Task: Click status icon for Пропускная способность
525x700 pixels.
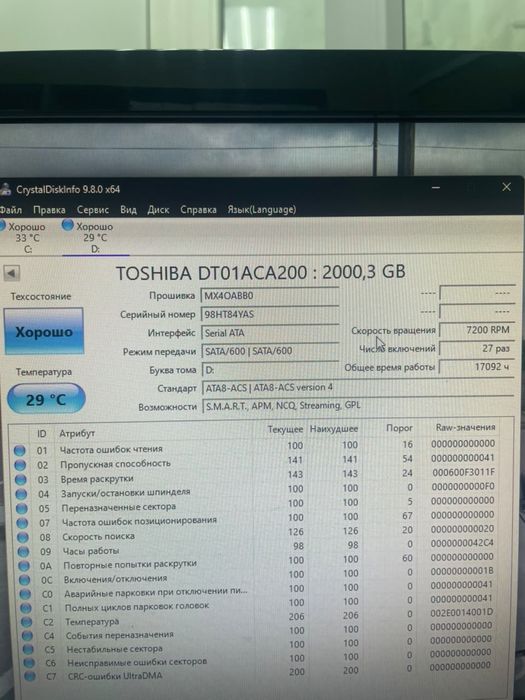Action: 20,465
